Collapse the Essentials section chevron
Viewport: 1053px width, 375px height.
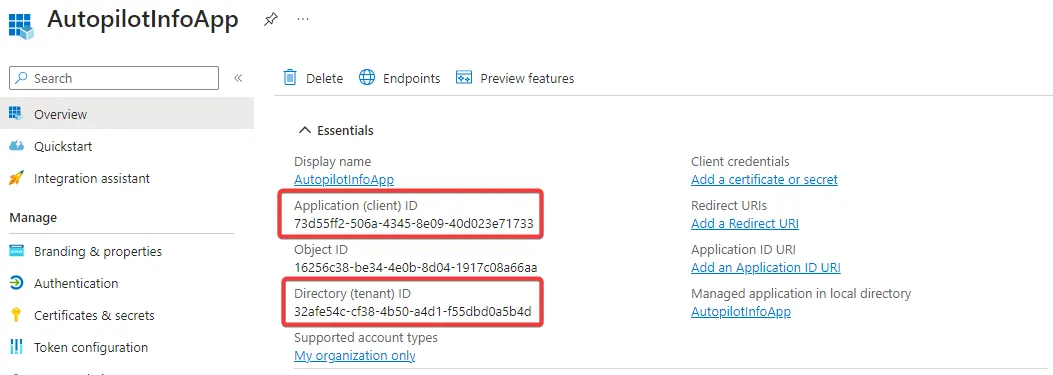click(x=306, y=130)
